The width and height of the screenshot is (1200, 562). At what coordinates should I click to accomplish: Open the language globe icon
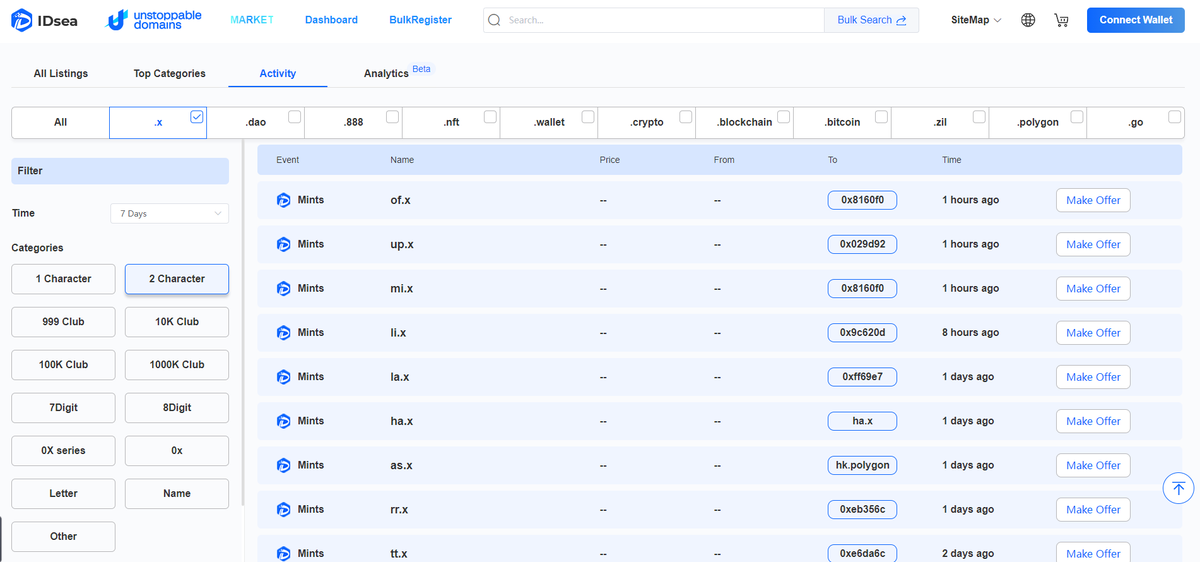tap(1028, 20)
